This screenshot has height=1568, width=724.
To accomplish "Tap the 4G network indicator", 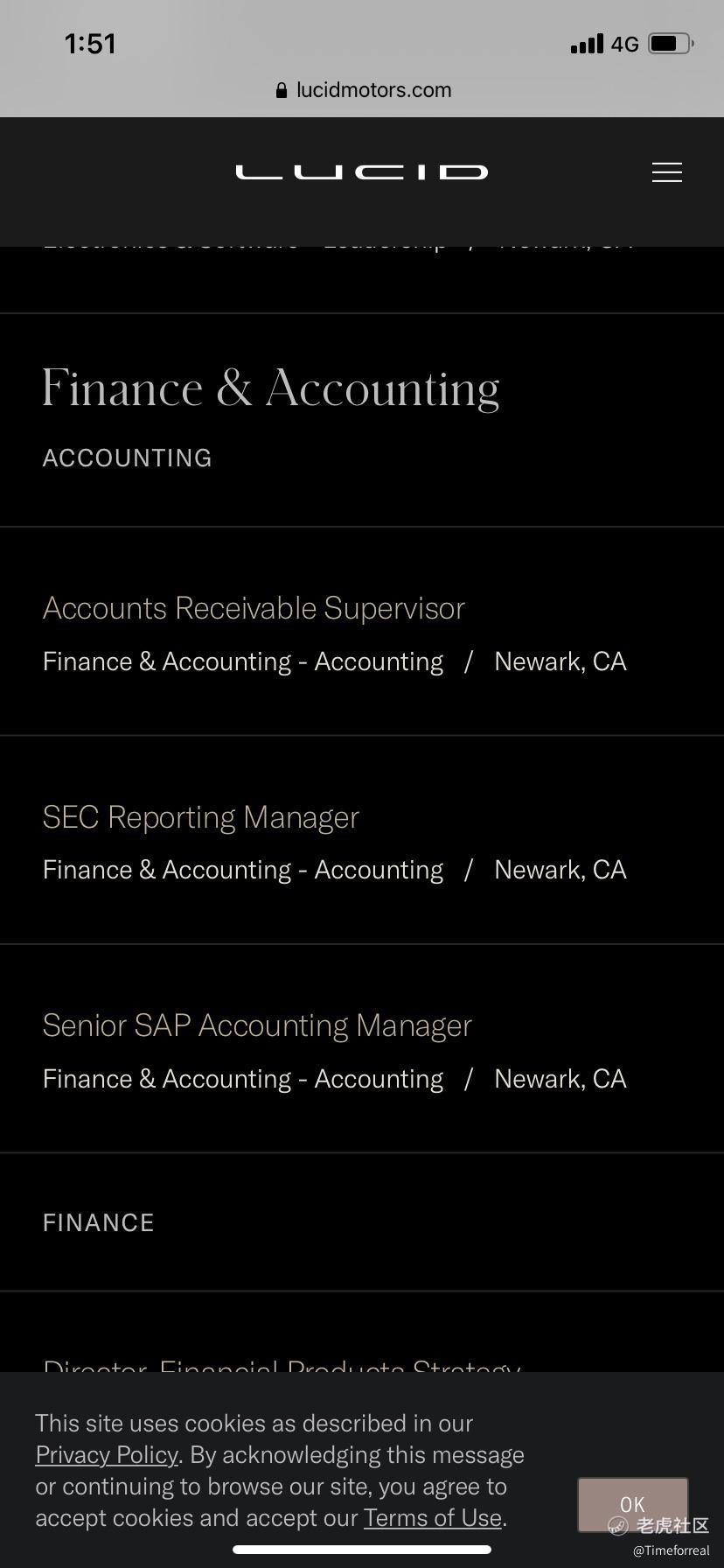I will click(624, 44).
